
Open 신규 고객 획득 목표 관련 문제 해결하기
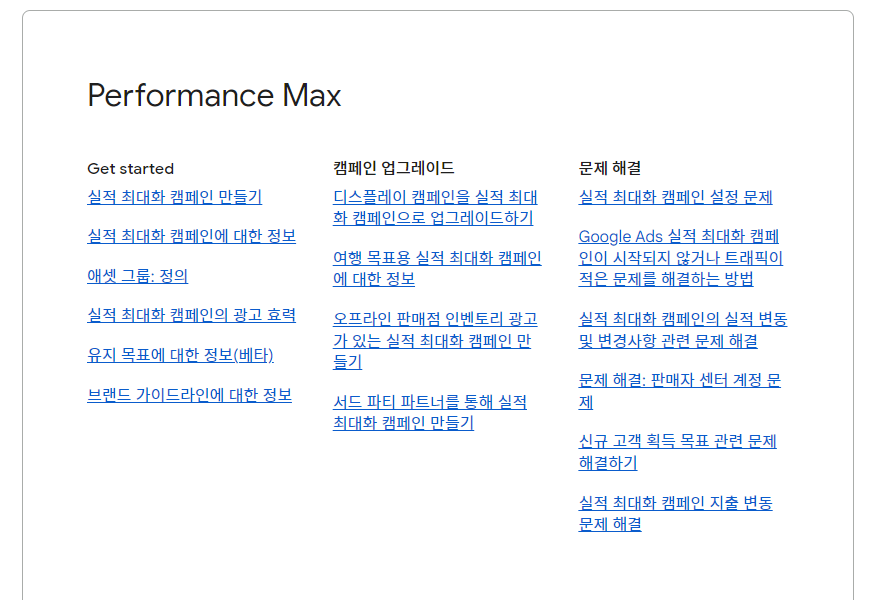point(678,452)
